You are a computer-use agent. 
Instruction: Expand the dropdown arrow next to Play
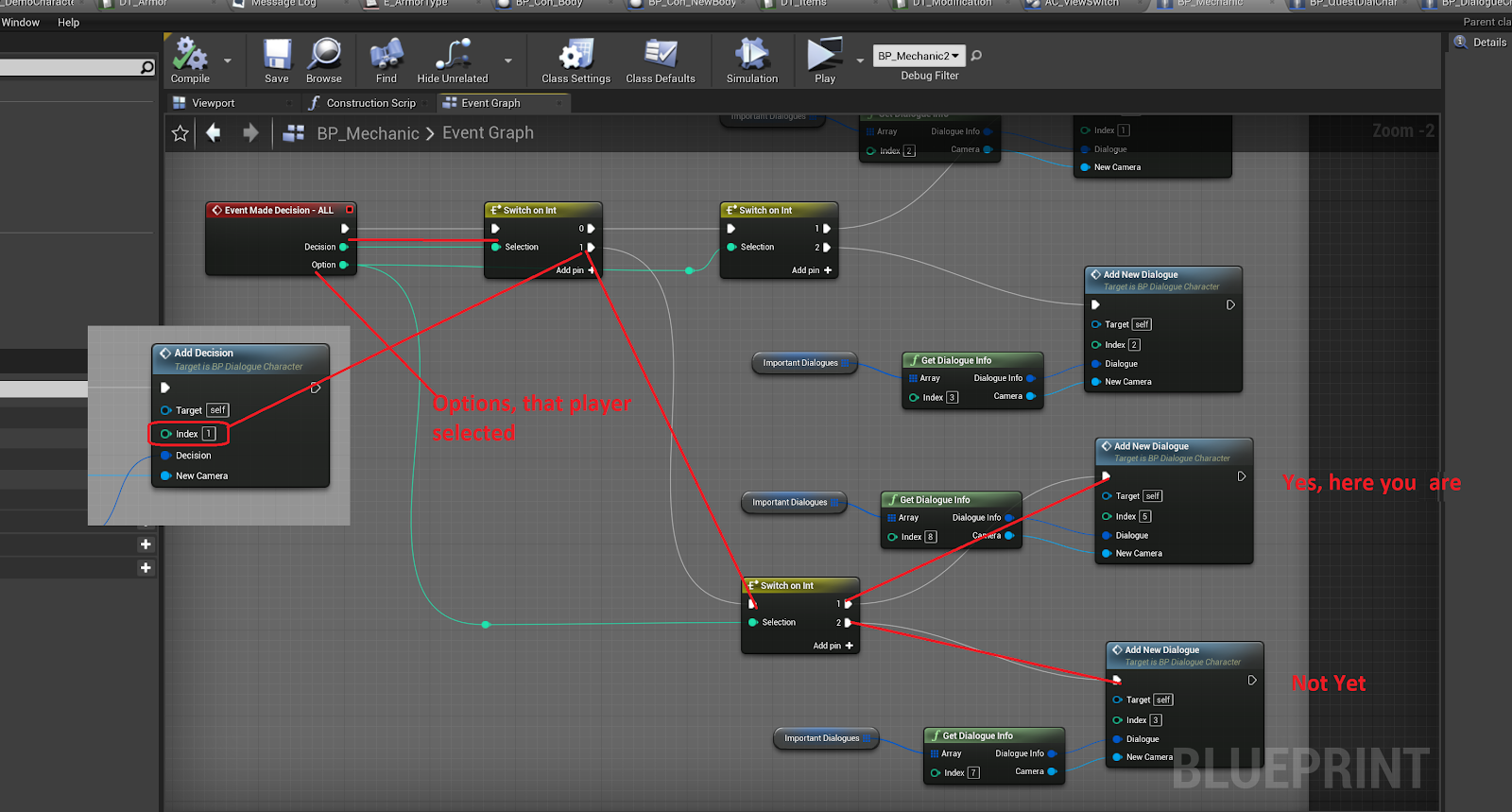tap(860, 60)
